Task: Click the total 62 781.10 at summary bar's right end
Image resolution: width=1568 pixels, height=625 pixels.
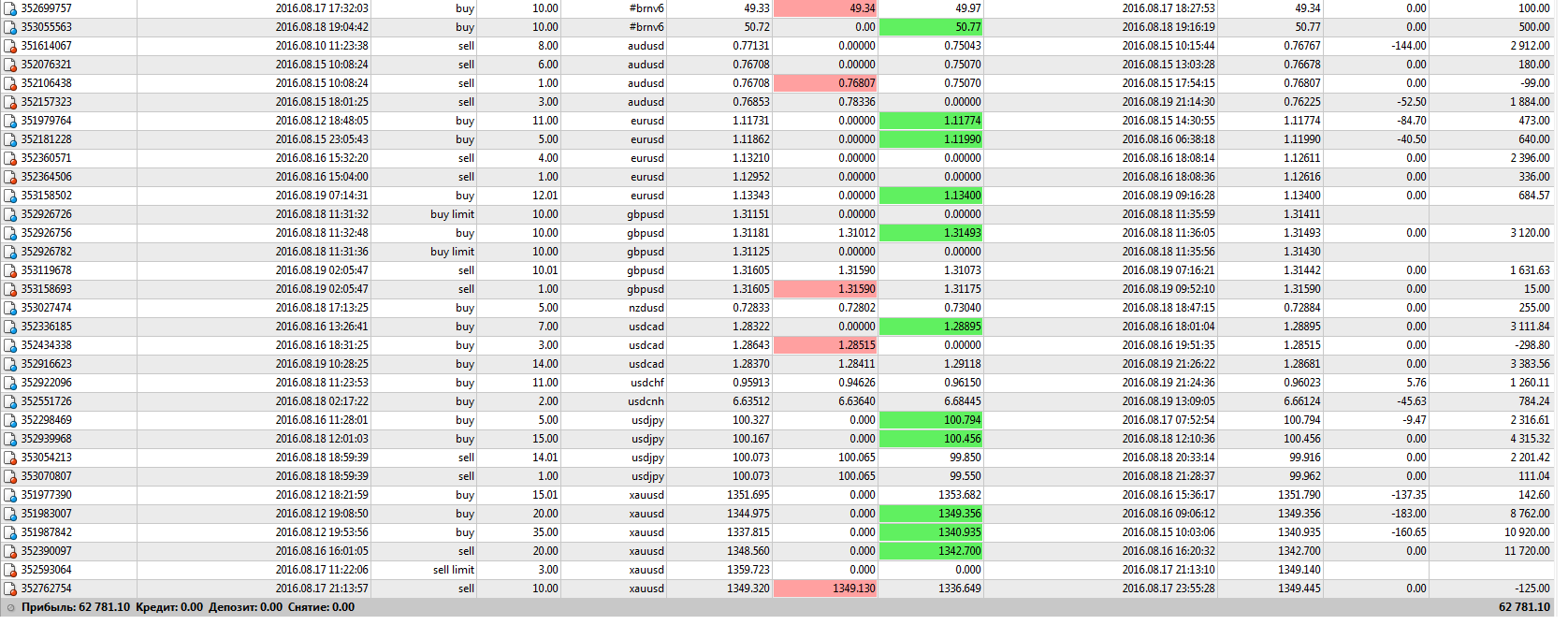Action: tap(1524, 607)
